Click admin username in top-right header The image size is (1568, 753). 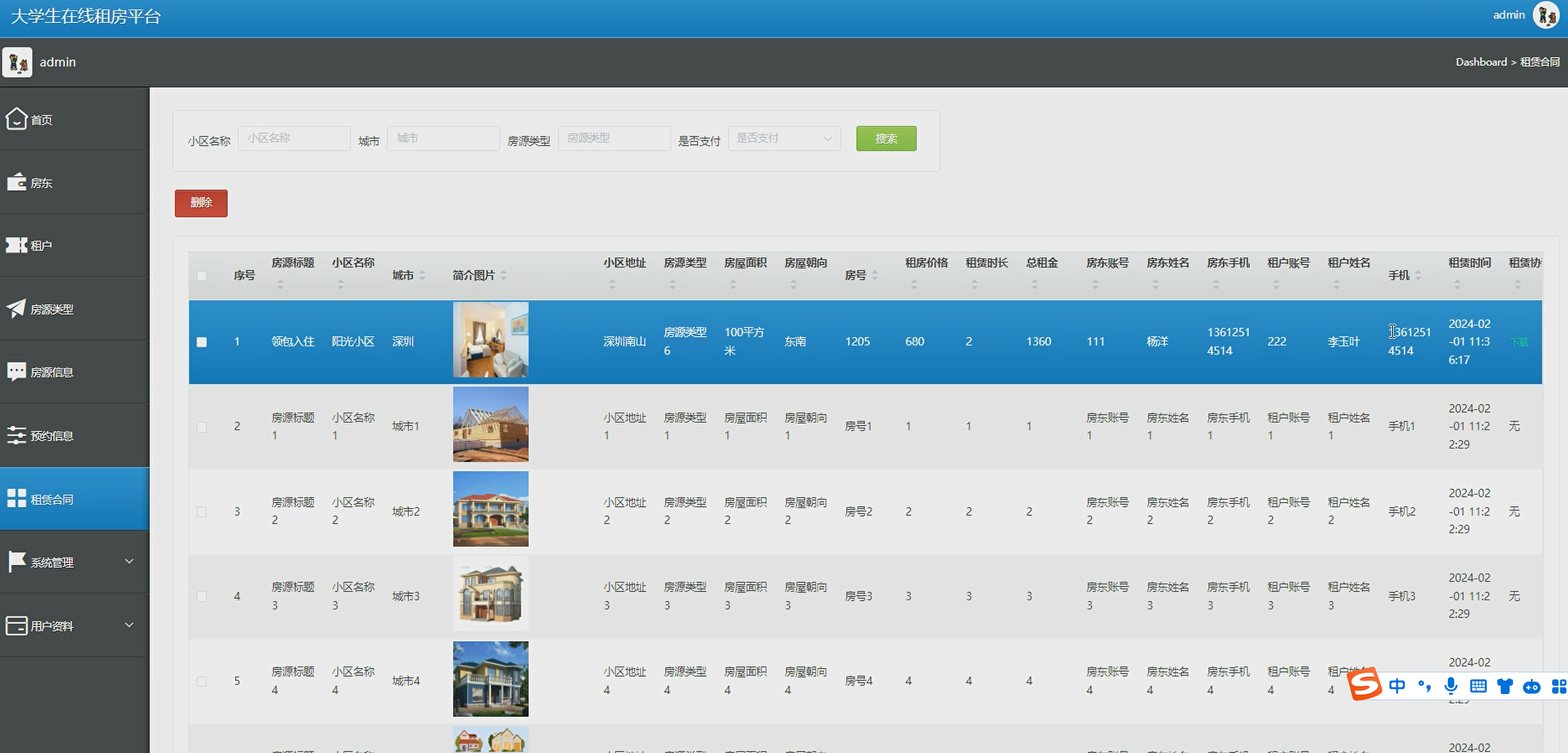tap(1509, 15)
